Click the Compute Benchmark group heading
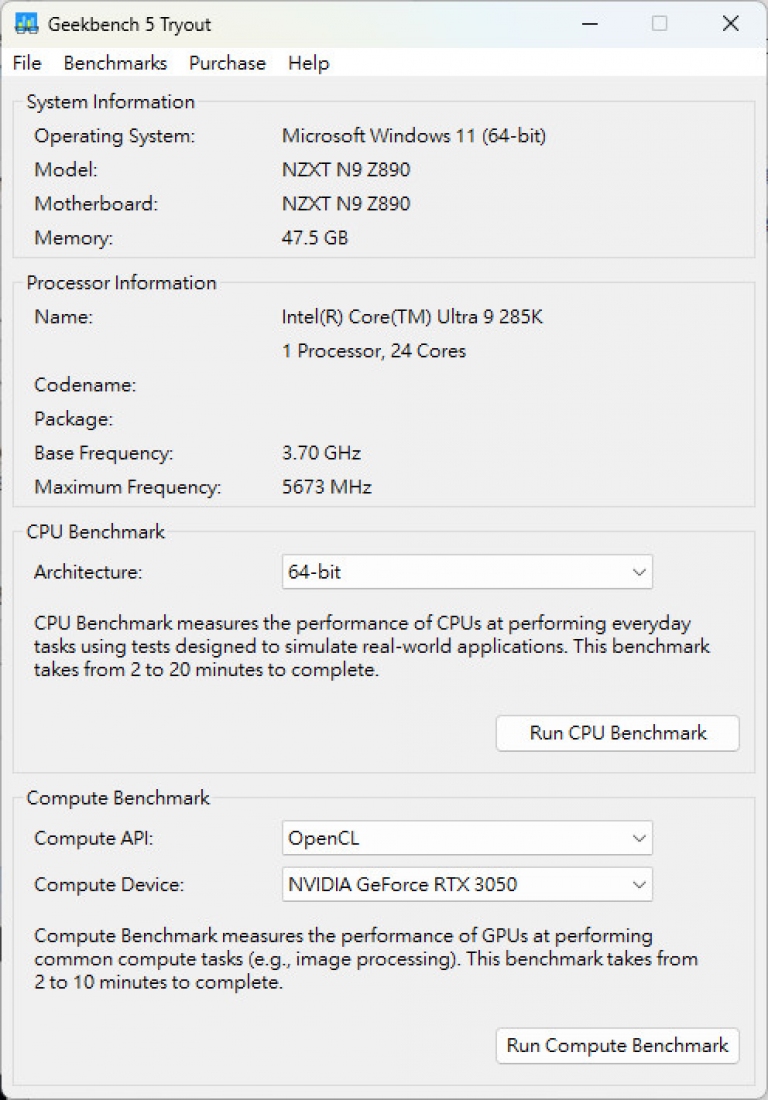 pos(118,798)
